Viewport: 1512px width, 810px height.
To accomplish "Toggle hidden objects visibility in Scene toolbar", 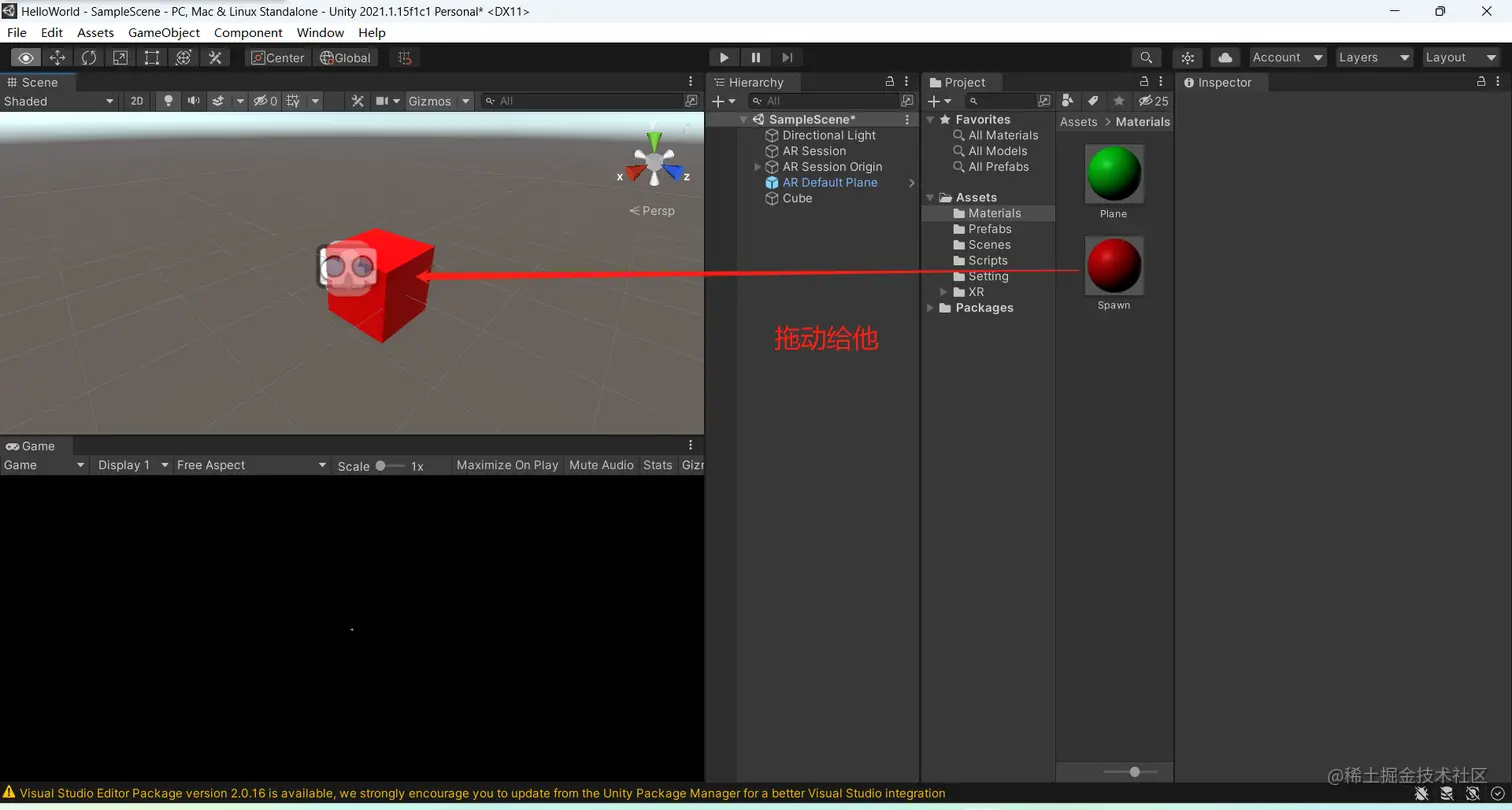I will click(x=266, y=101).
